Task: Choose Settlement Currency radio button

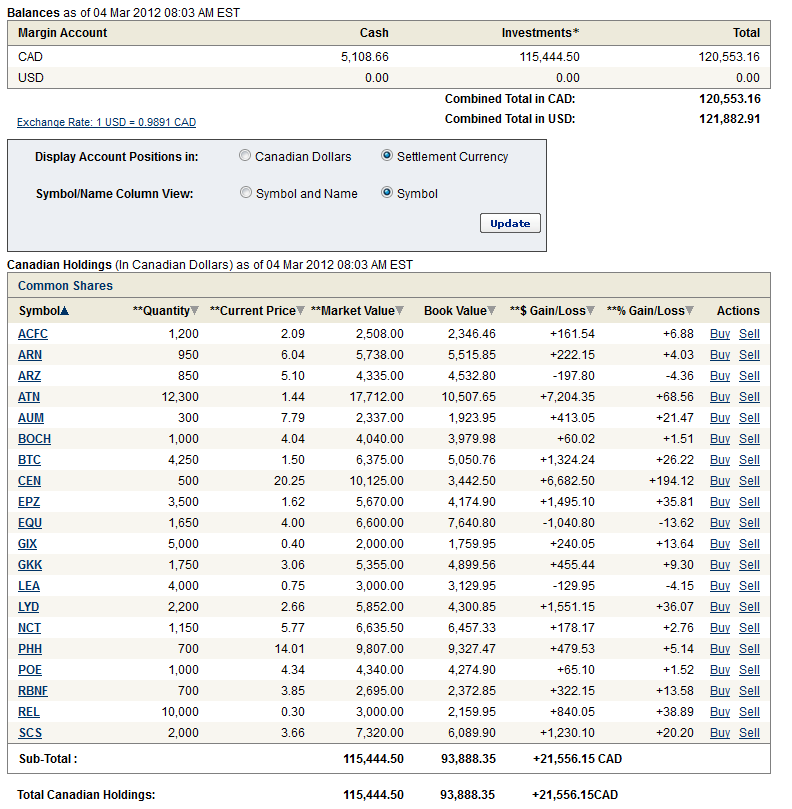Action: coord(387,156)
